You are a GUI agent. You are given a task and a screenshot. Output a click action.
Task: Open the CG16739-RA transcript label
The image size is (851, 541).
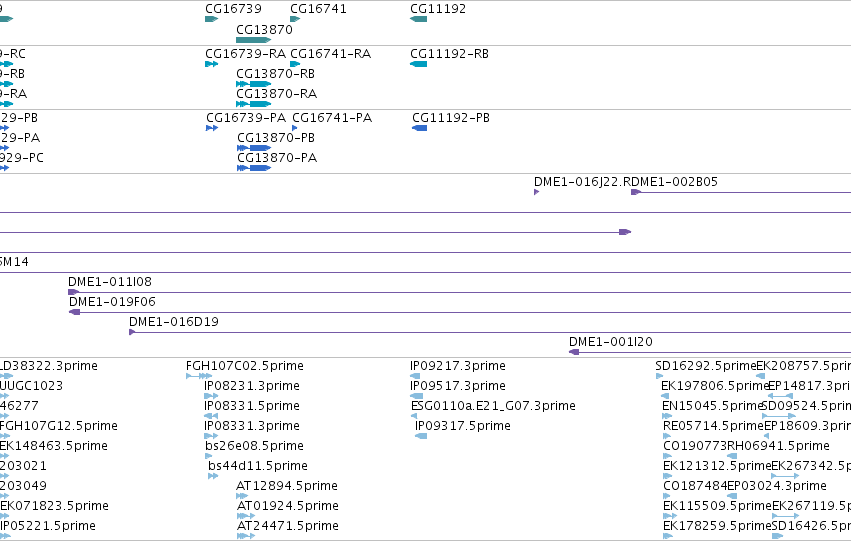(x=245, y=54)
